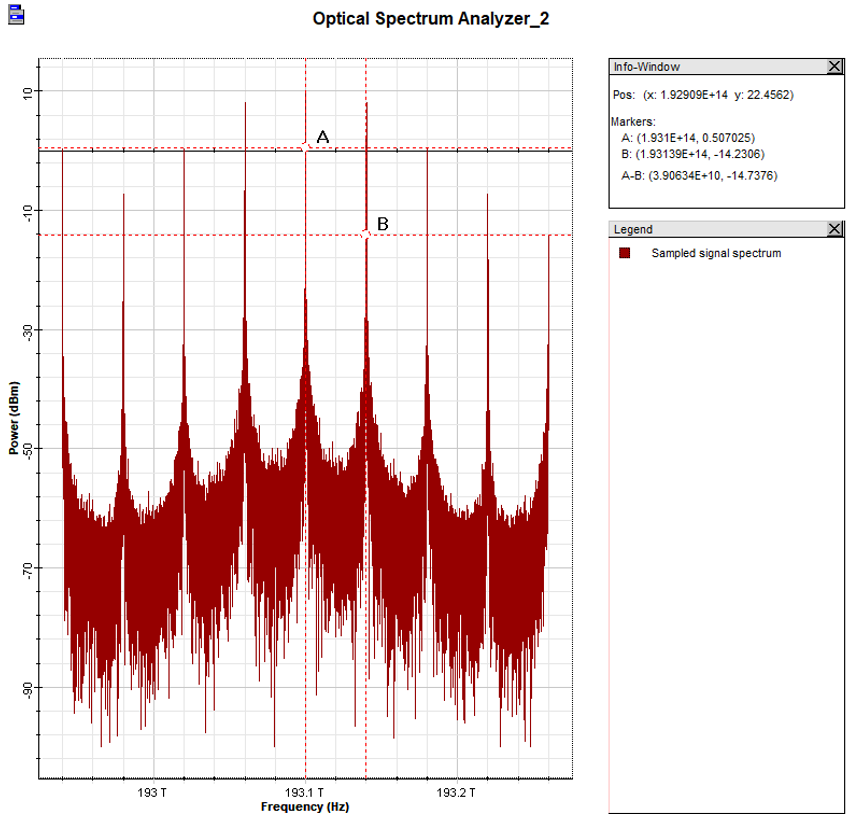Click the dark red legend color swatch
The width and height of the screenshot is (850, 820).
(625, 254)
